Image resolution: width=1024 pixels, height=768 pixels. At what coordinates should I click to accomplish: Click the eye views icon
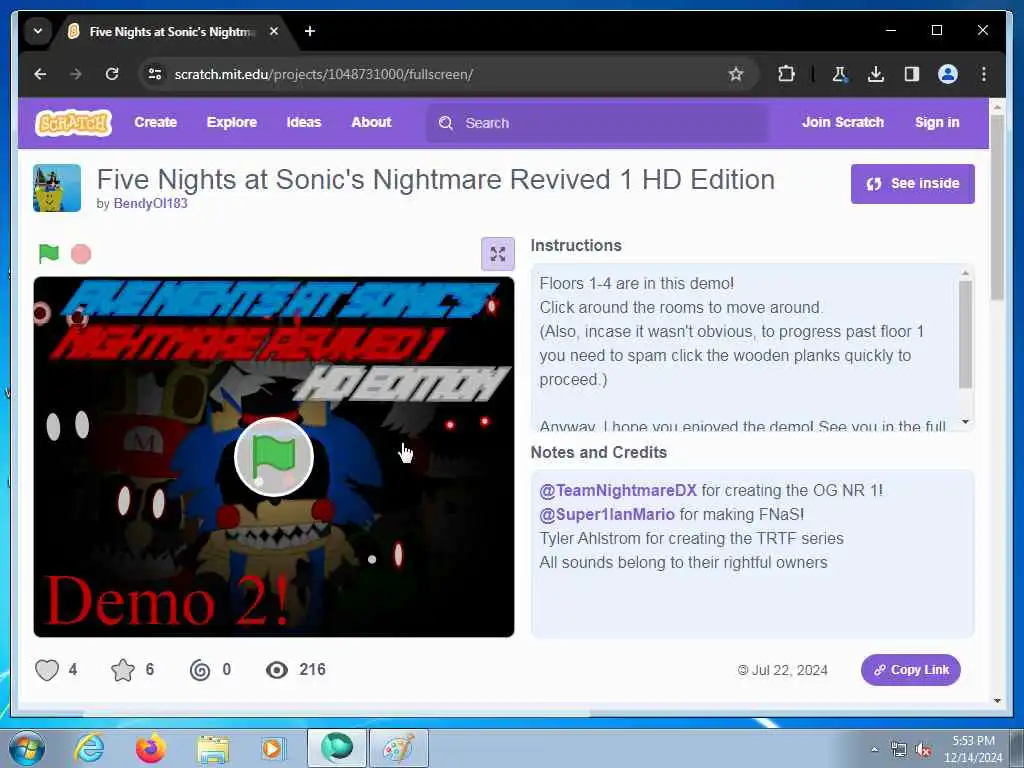(277, 670)
